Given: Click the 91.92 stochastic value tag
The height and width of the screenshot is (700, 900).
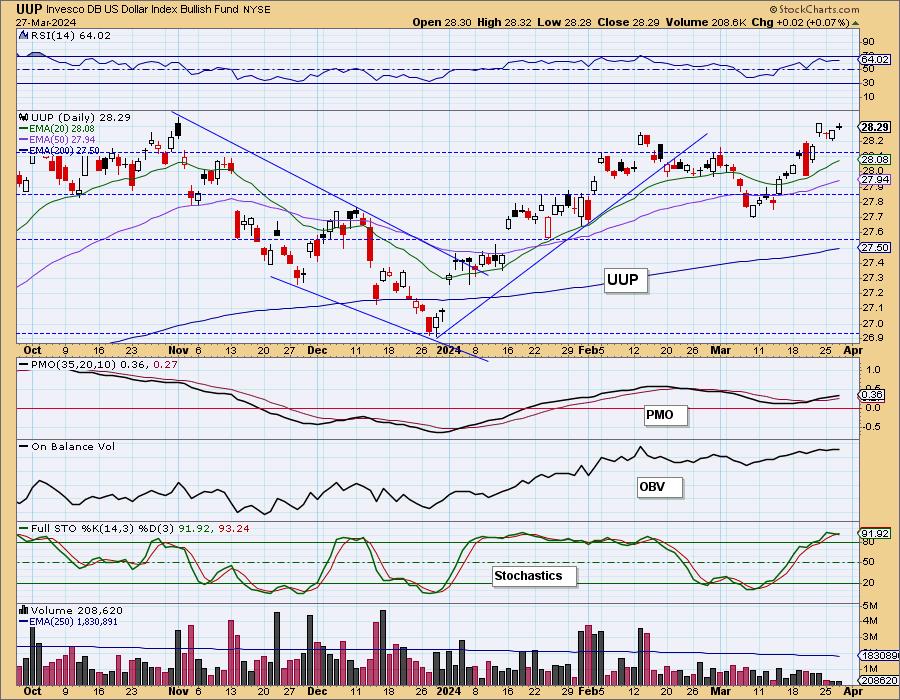Looking at the screenshot, I should point(875,533).
